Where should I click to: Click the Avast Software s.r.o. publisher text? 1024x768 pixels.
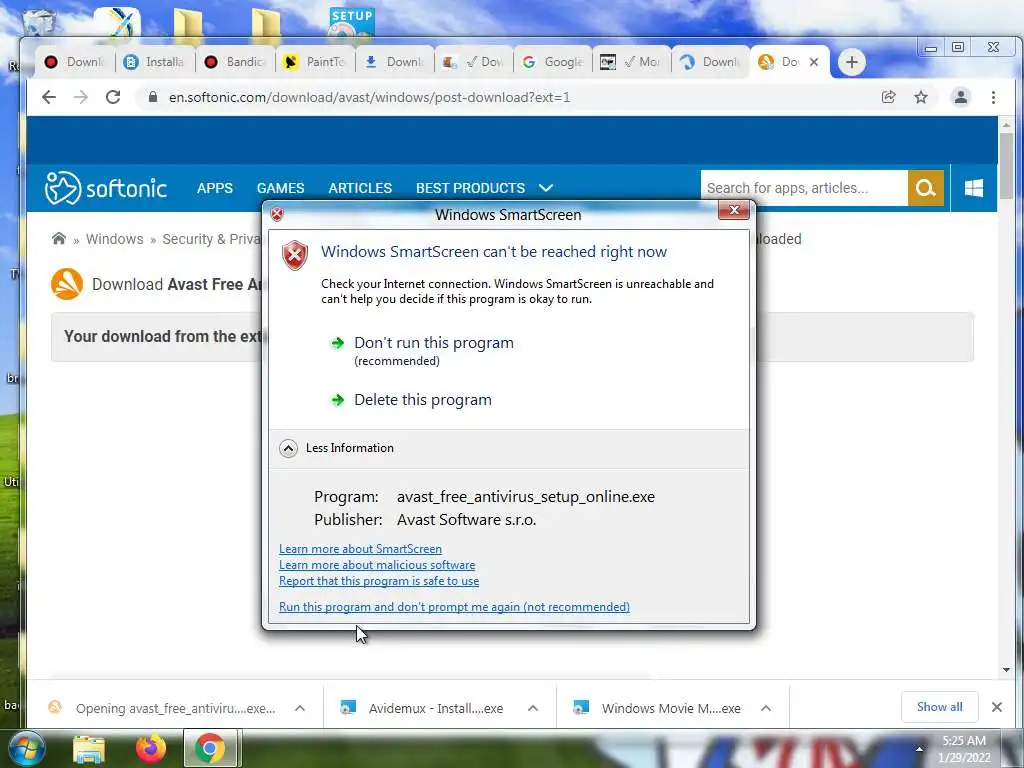(x=466, y=520)
